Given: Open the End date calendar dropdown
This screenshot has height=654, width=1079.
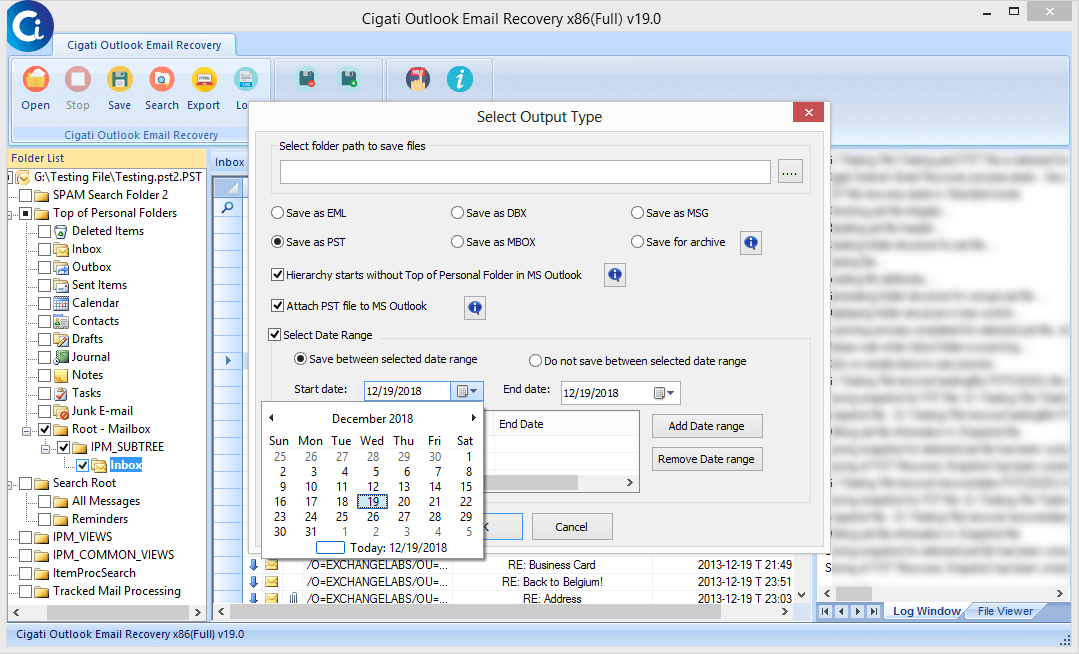Looking at the screenshot, I should click(x=665, y=393).
